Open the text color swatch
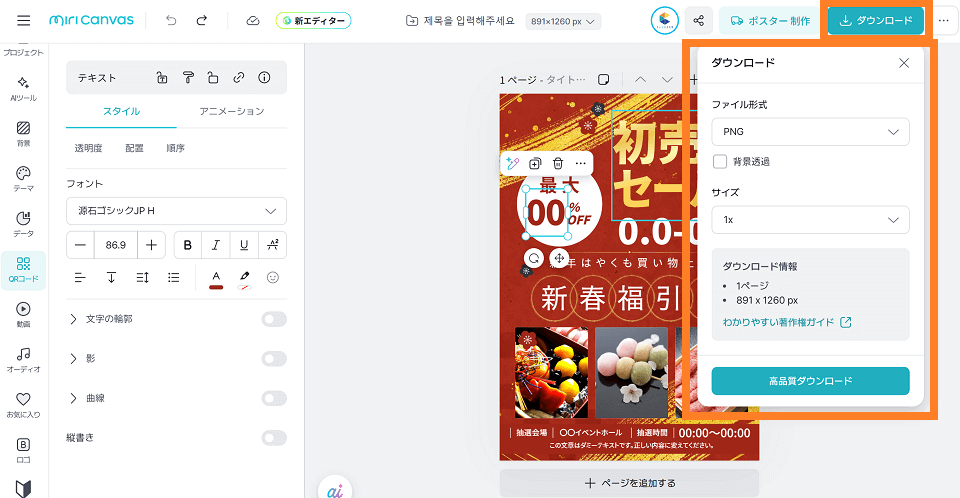 215,277
